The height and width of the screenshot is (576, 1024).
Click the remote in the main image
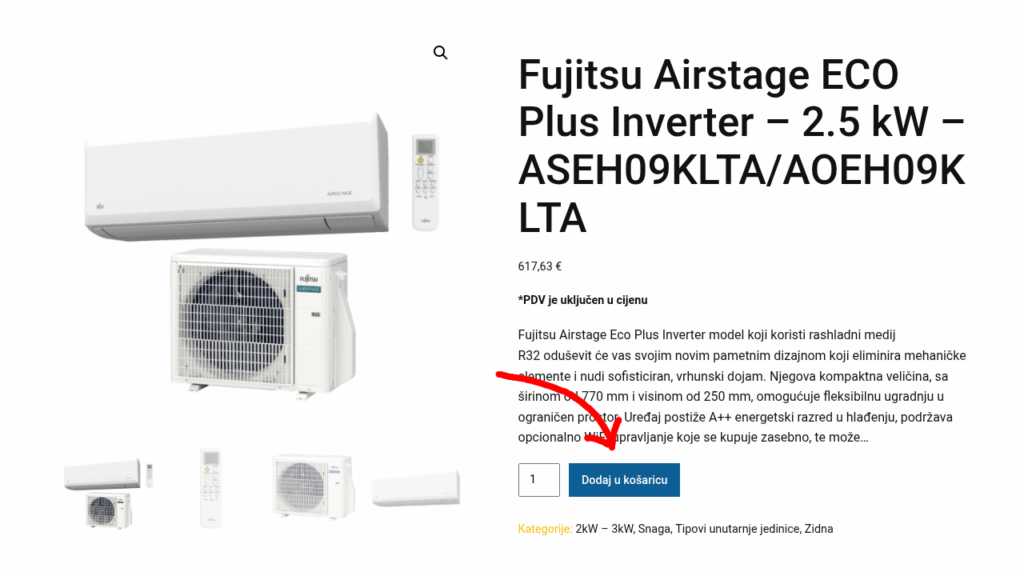pos(425,182)
